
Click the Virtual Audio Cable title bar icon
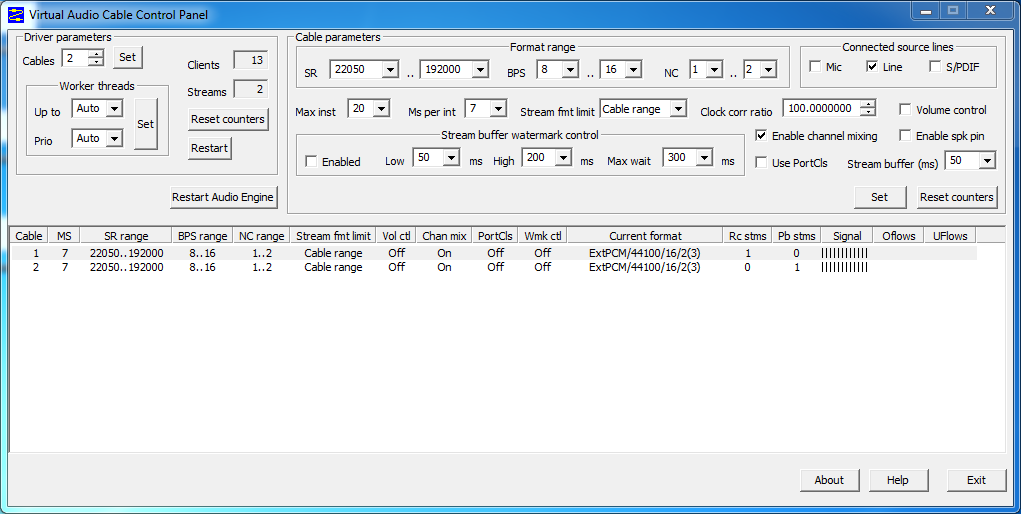pos(16,14)
